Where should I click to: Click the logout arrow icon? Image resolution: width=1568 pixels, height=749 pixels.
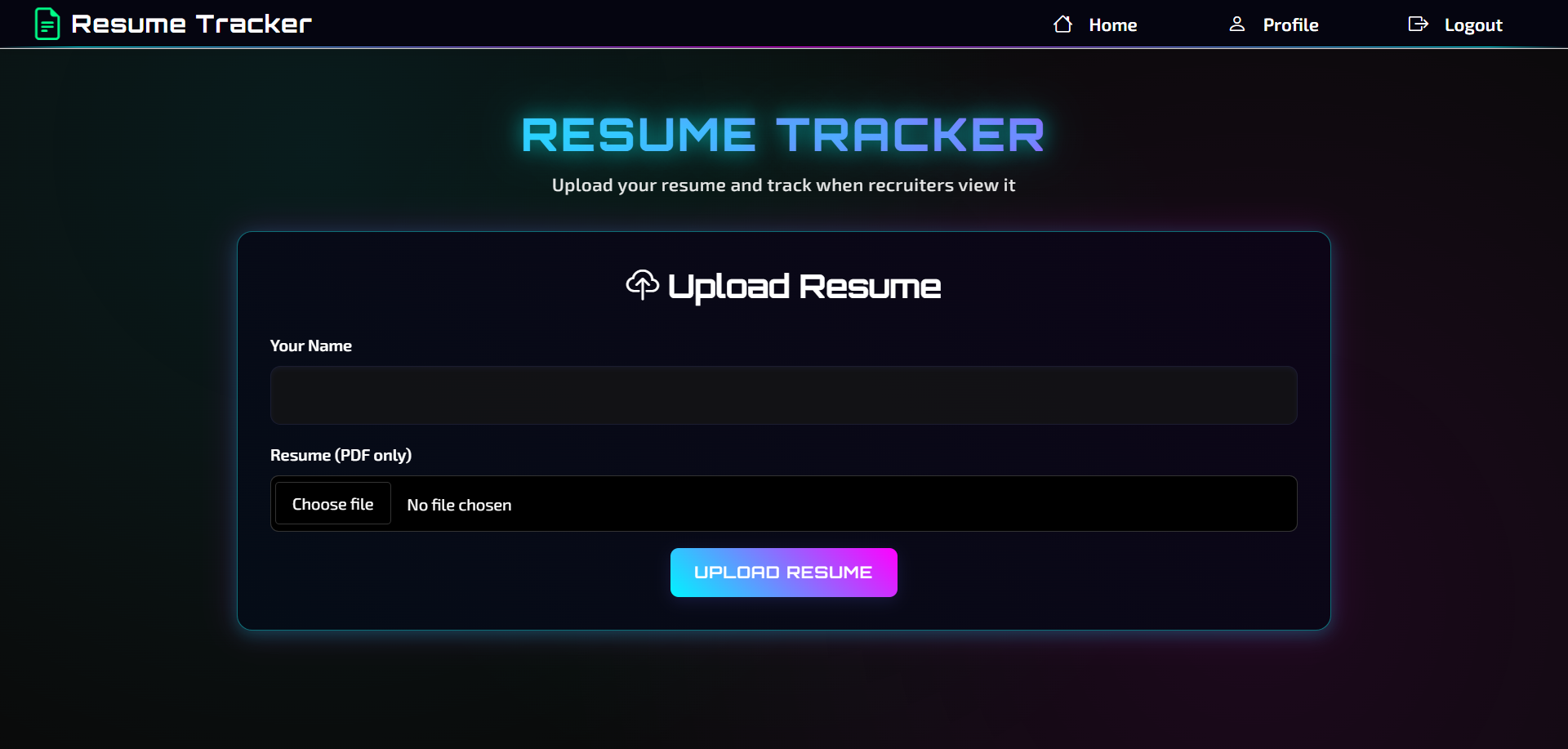[x=1419, y=24]
